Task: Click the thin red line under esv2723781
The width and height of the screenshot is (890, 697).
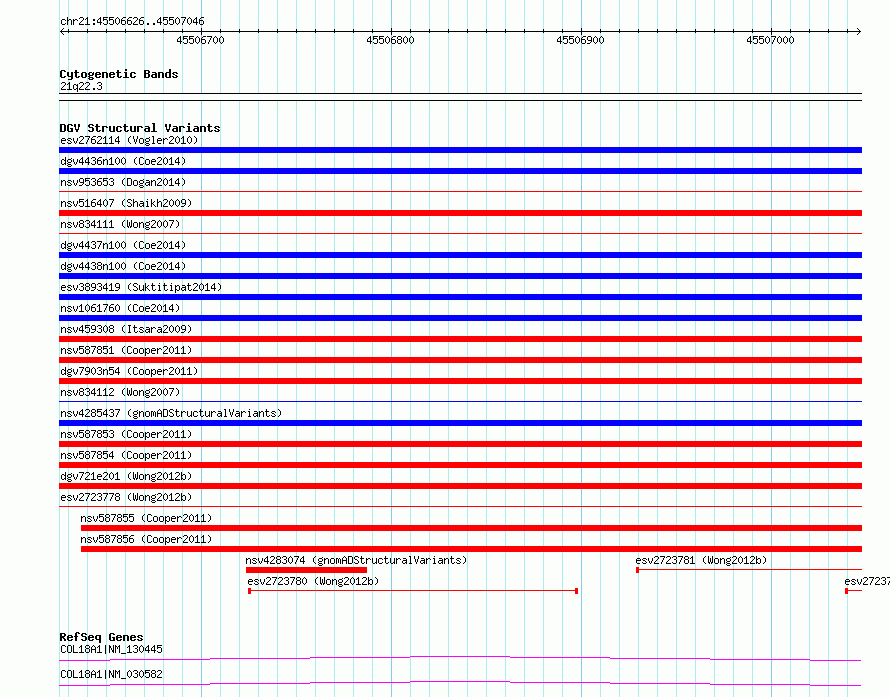Action: [x=749, y=569]
